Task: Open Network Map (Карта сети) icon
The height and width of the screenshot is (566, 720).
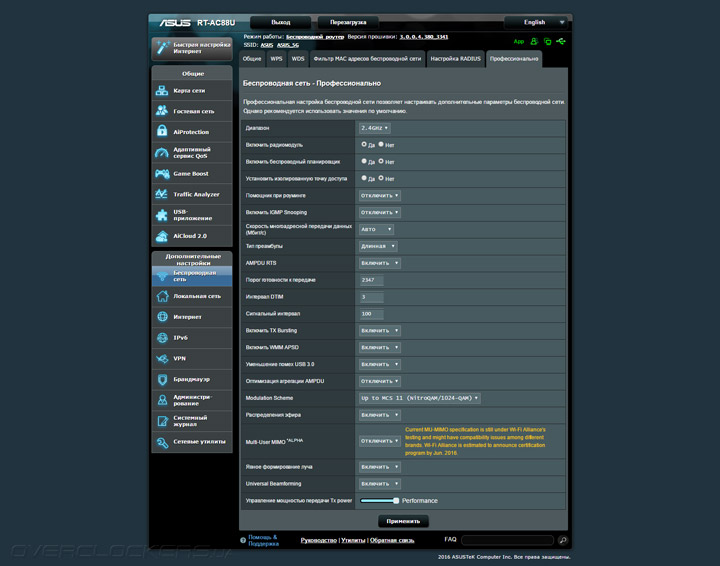Action: click(162, 91)
